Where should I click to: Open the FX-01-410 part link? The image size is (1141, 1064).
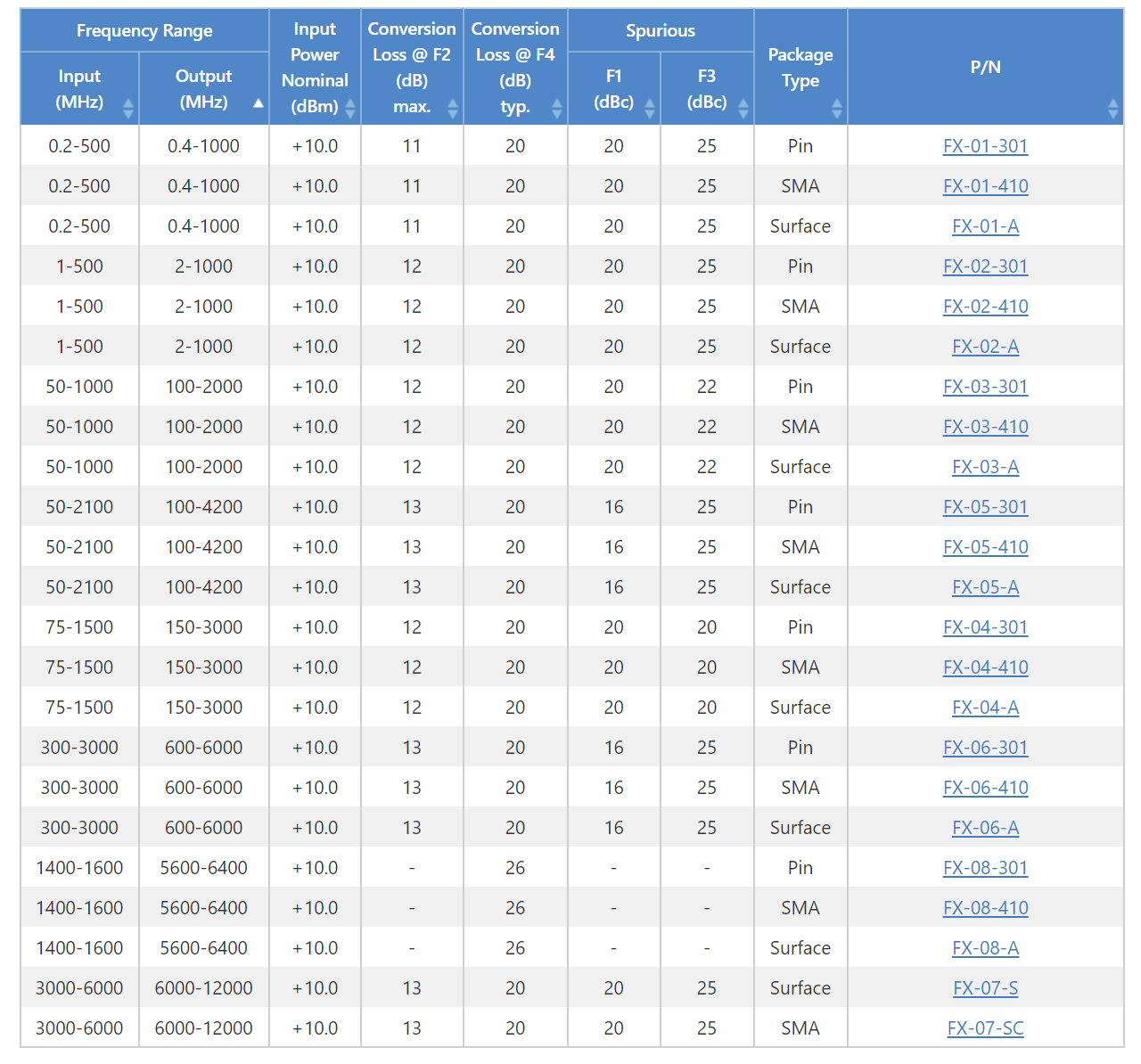[x=985, y=186]
